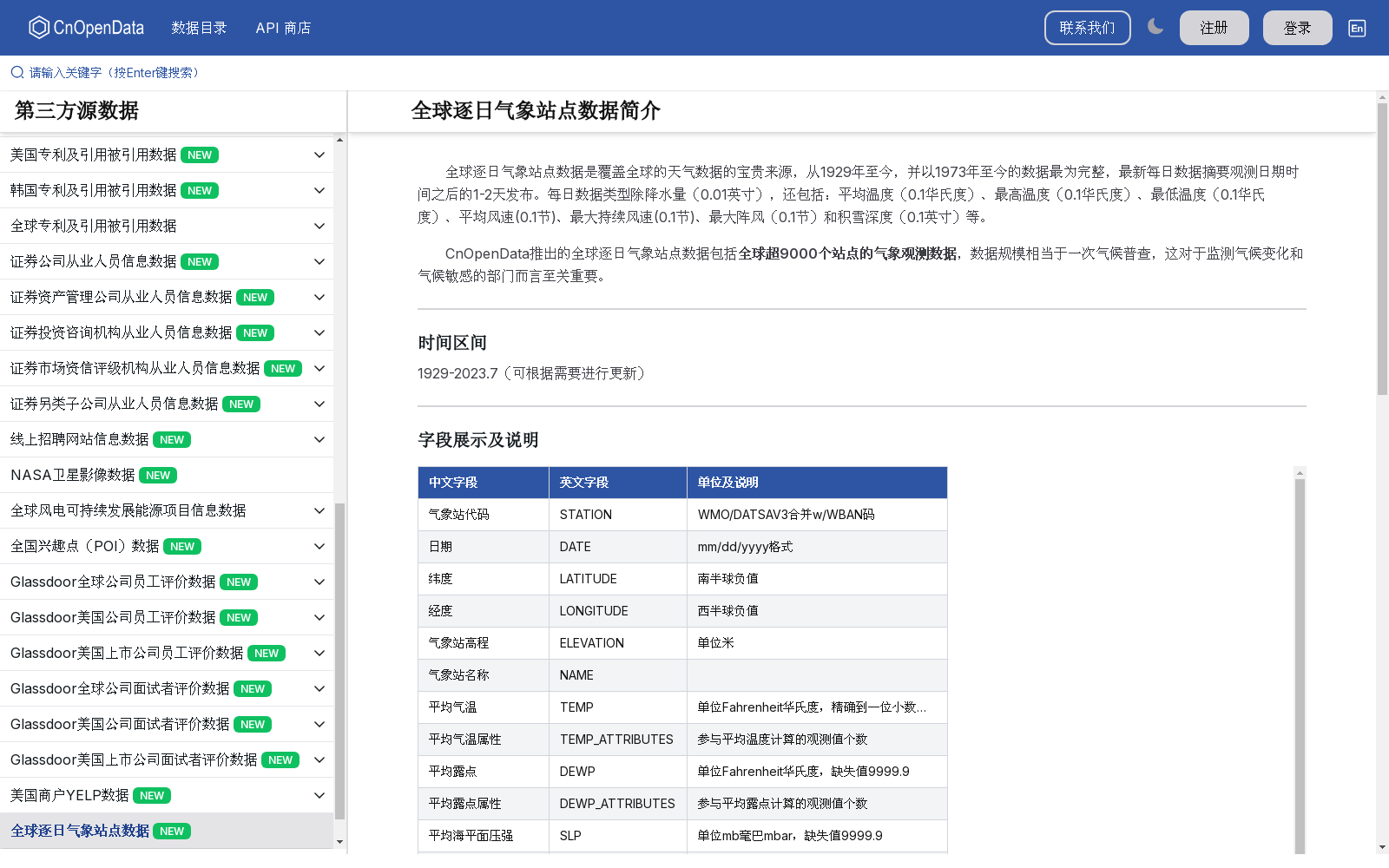Click the LATITUDE table cell

618,579
